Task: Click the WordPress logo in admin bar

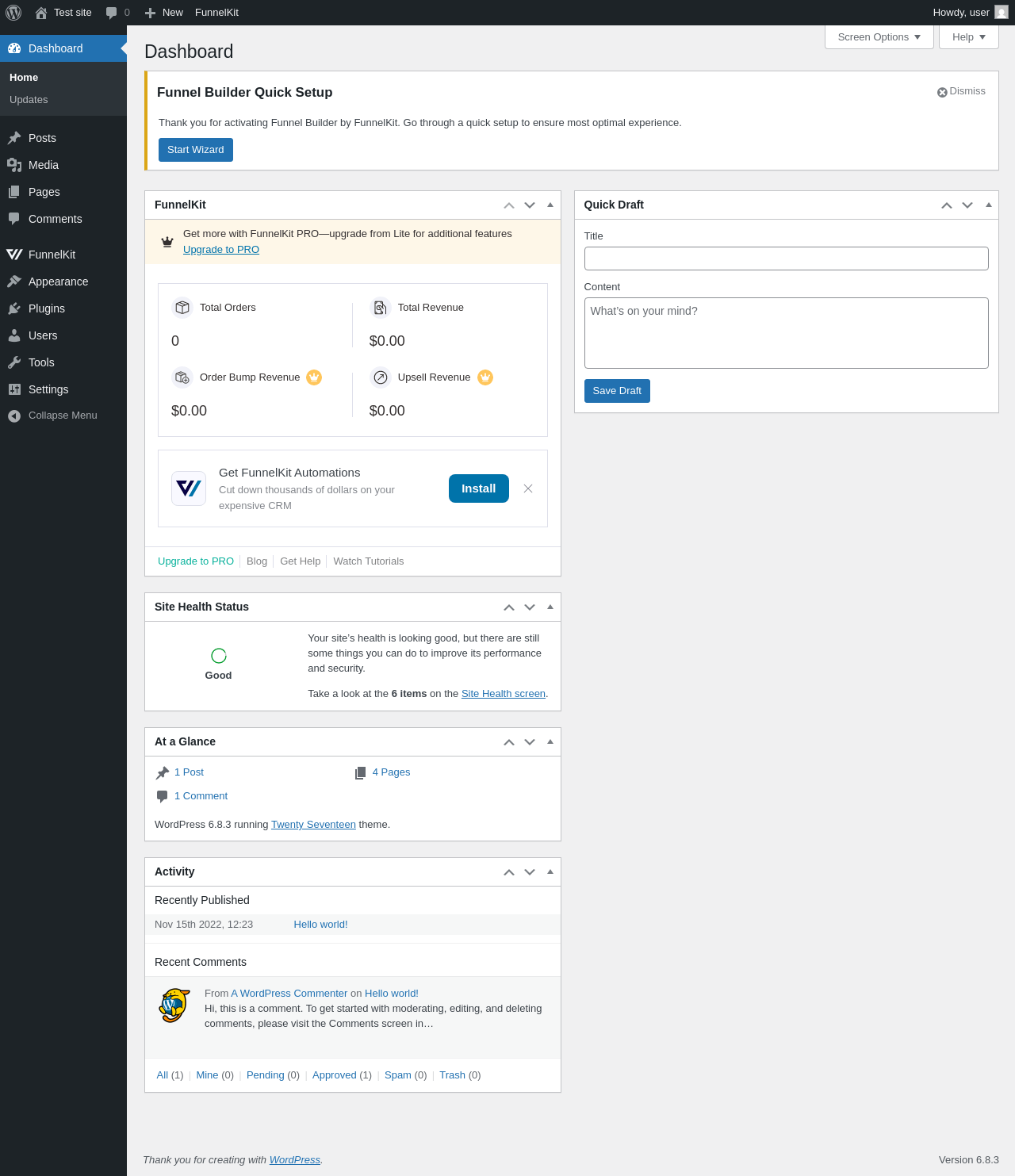Action: tap(13, 13)
